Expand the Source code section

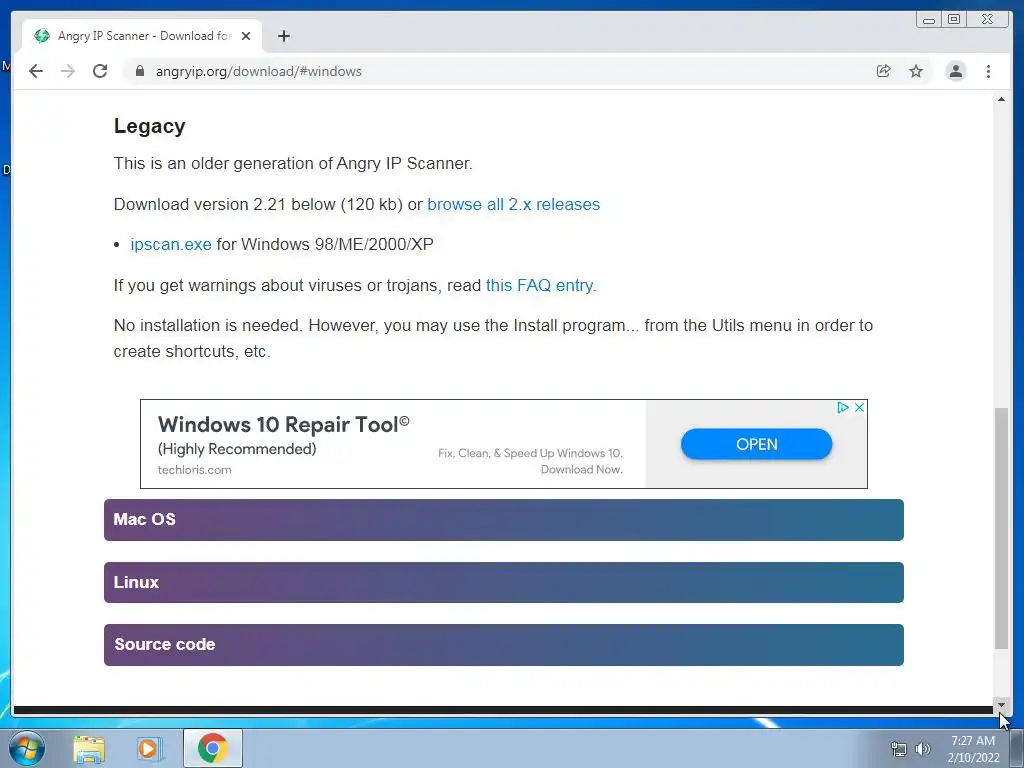tap(504, 645)
